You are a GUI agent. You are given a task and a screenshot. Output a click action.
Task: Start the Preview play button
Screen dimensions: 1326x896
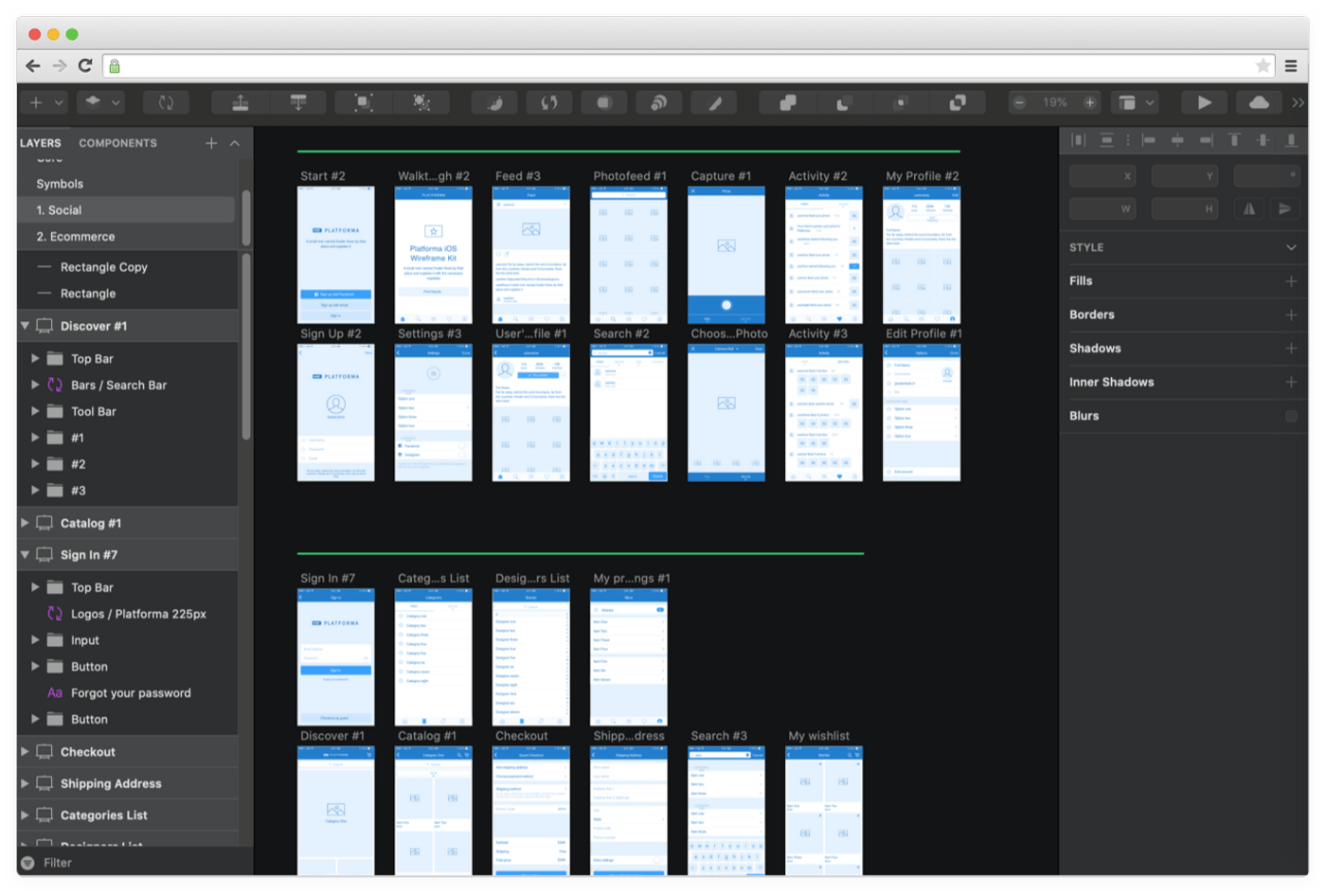(1204, 102)
